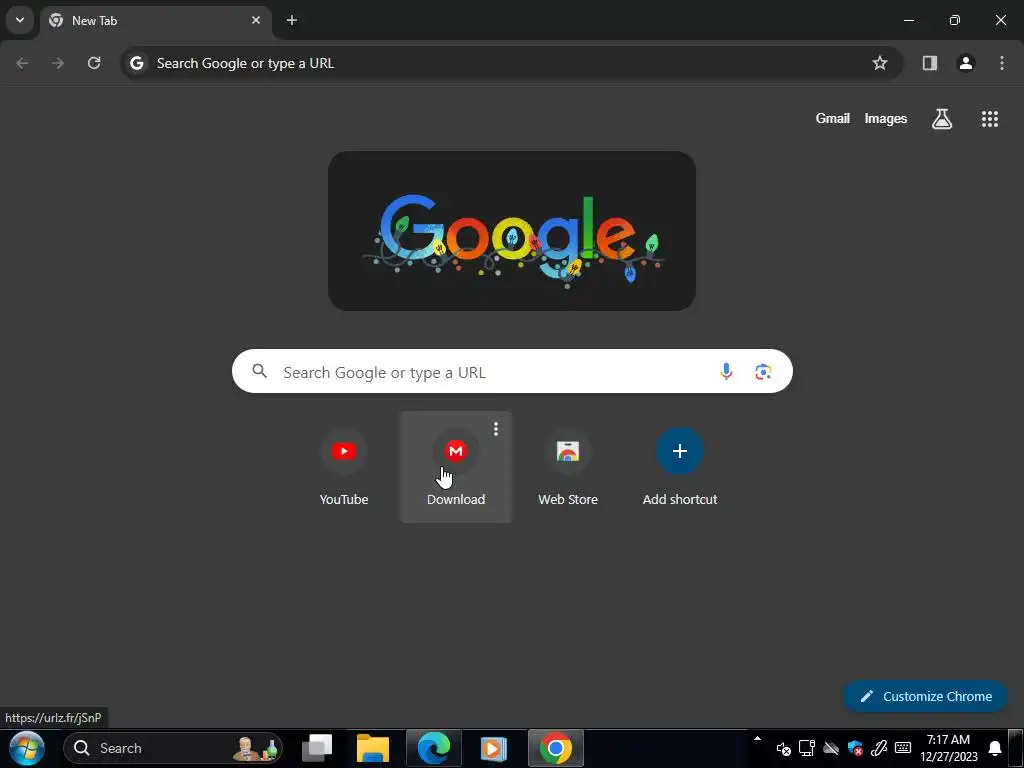The height and width of the screenshot is (768, 1024).
Task: Open the Chrome profile menu
Action: pyautogui.click(x=966, y=63)
